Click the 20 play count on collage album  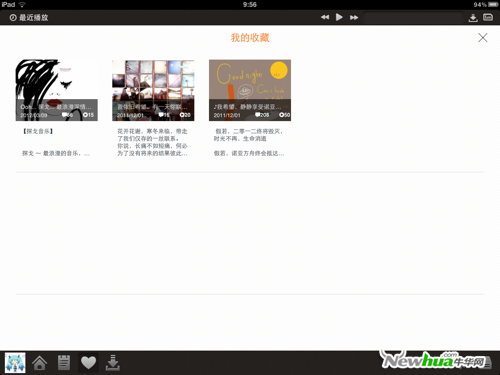(x=185, y=115)
